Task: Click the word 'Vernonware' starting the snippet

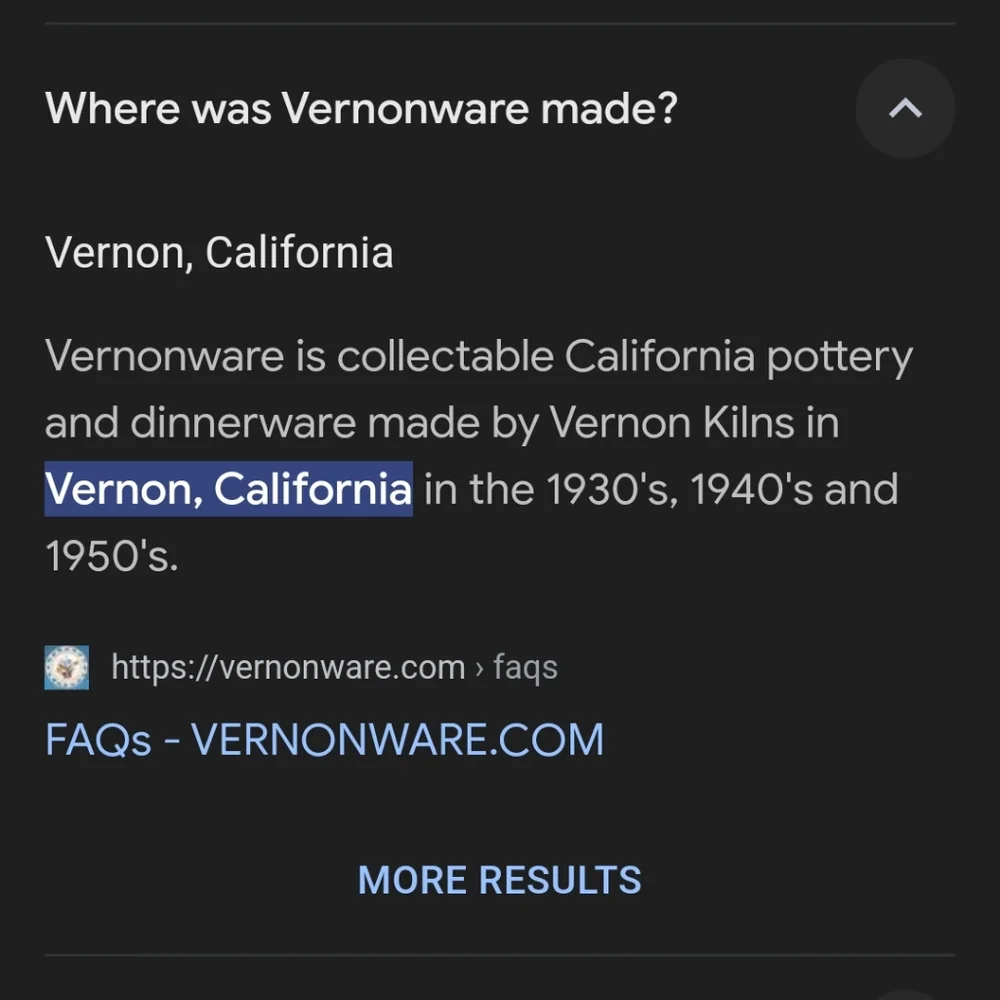Action: point(165,355)
